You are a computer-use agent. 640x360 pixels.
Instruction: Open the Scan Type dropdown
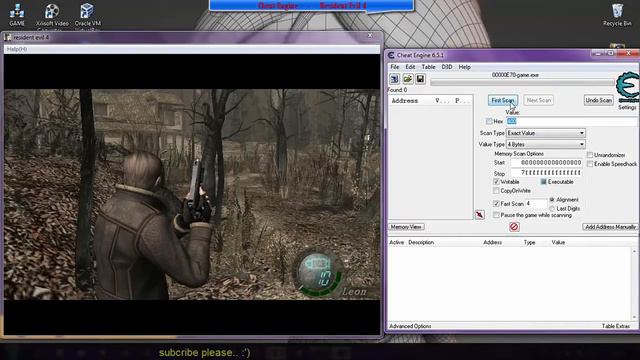click(x=546, y=133)
